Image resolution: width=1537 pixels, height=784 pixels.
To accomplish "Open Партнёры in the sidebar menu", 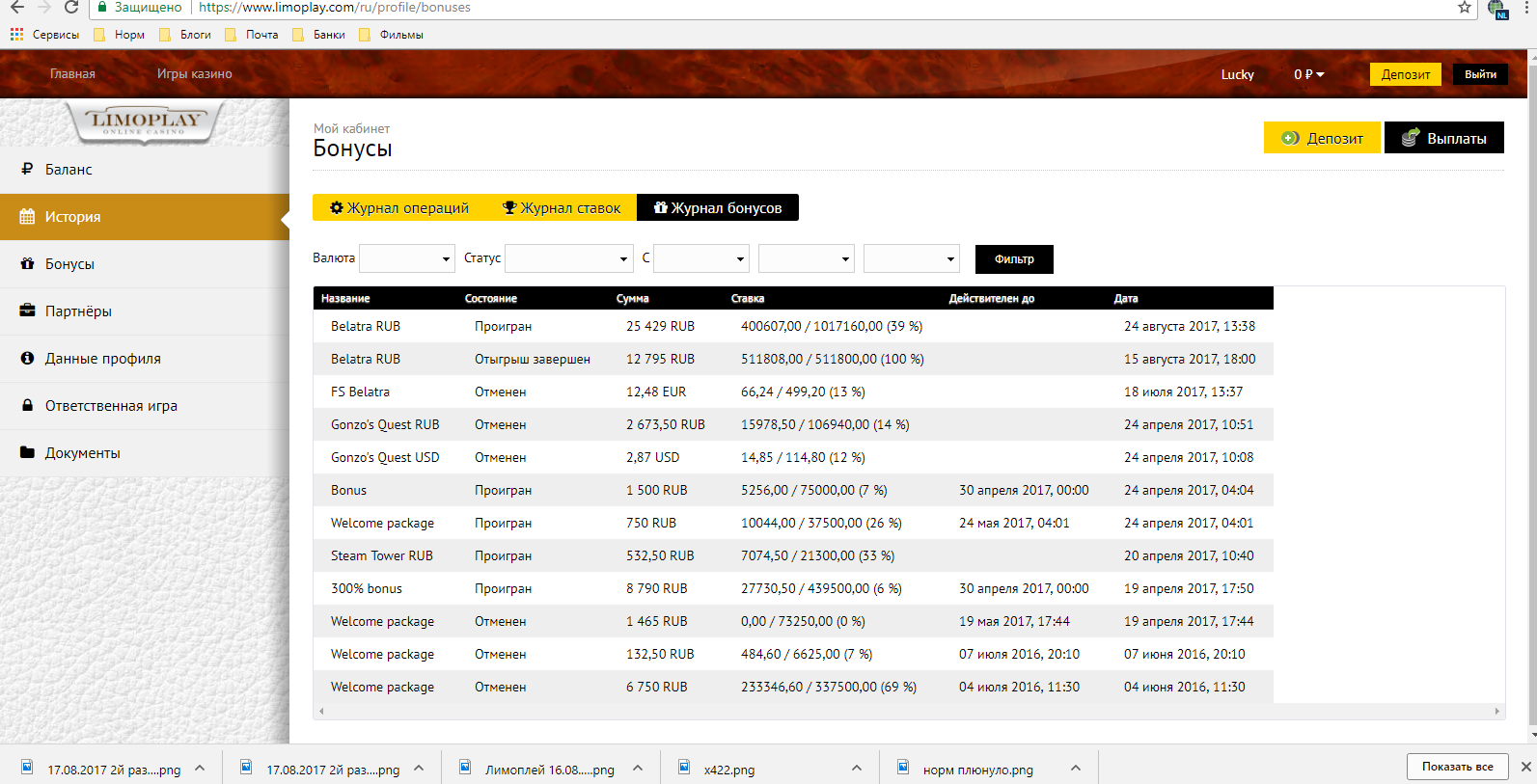I will [x=145, y=311].
